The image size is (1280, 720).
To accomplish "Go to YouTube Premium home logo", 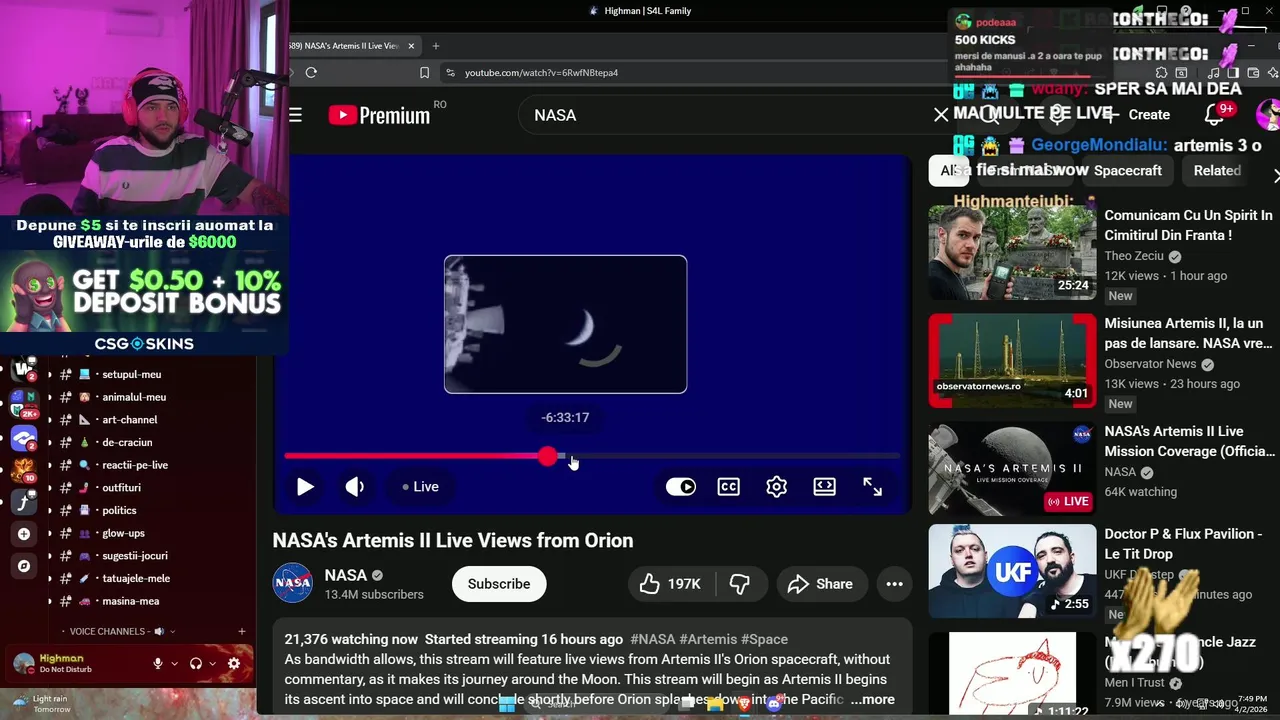I will 379,115.
